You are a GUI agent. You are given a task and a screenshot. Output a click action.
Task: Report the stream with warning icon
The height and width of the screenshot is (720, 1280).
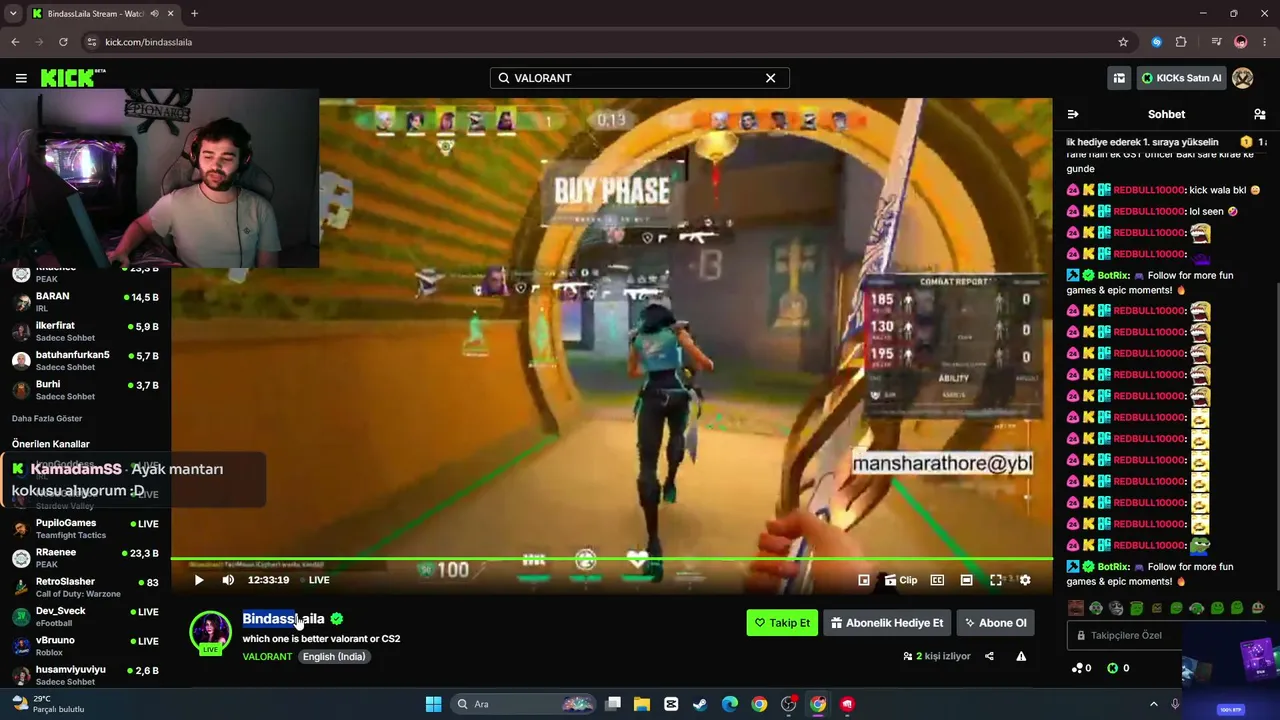pyautogui.click(x=1021, y=657)
